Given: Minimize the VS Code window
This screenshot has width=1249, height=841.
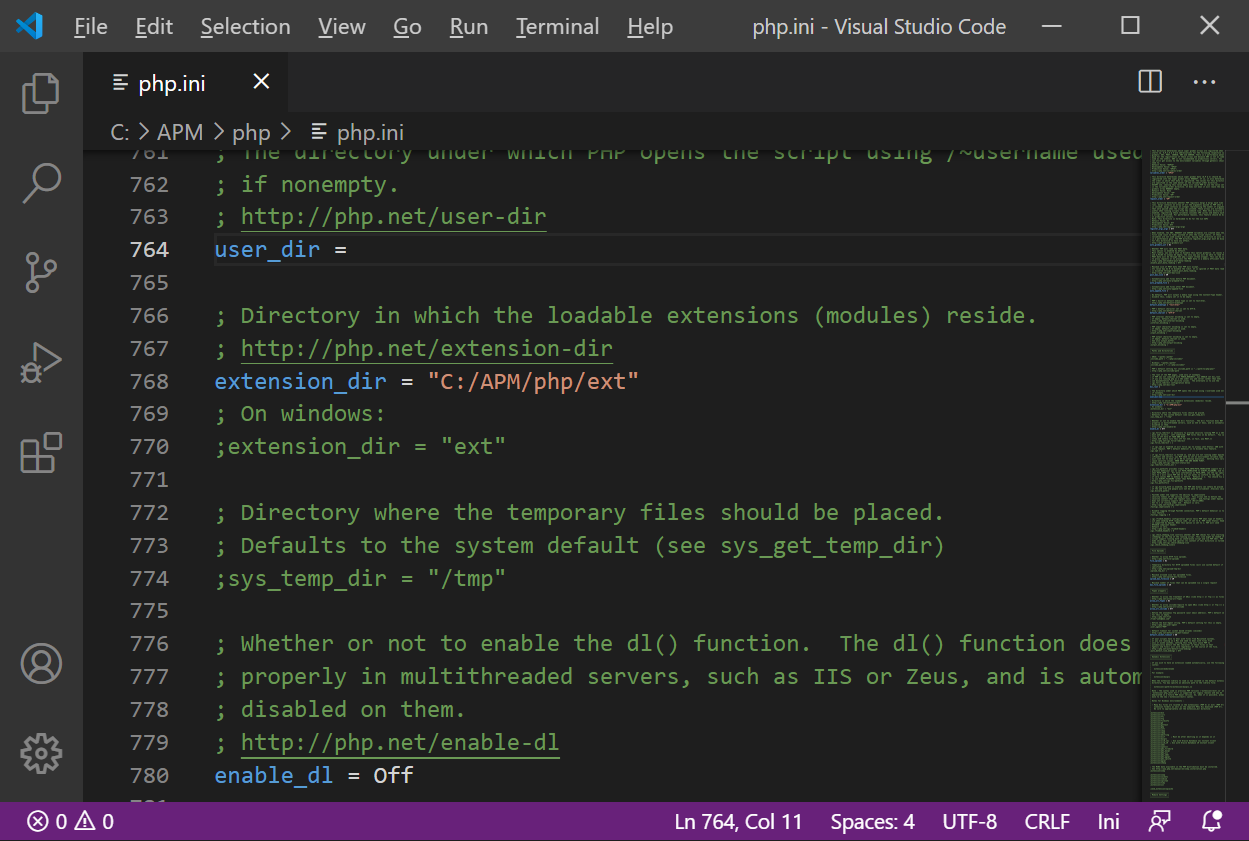Looking at the screenshot, I should (1051, 26).
